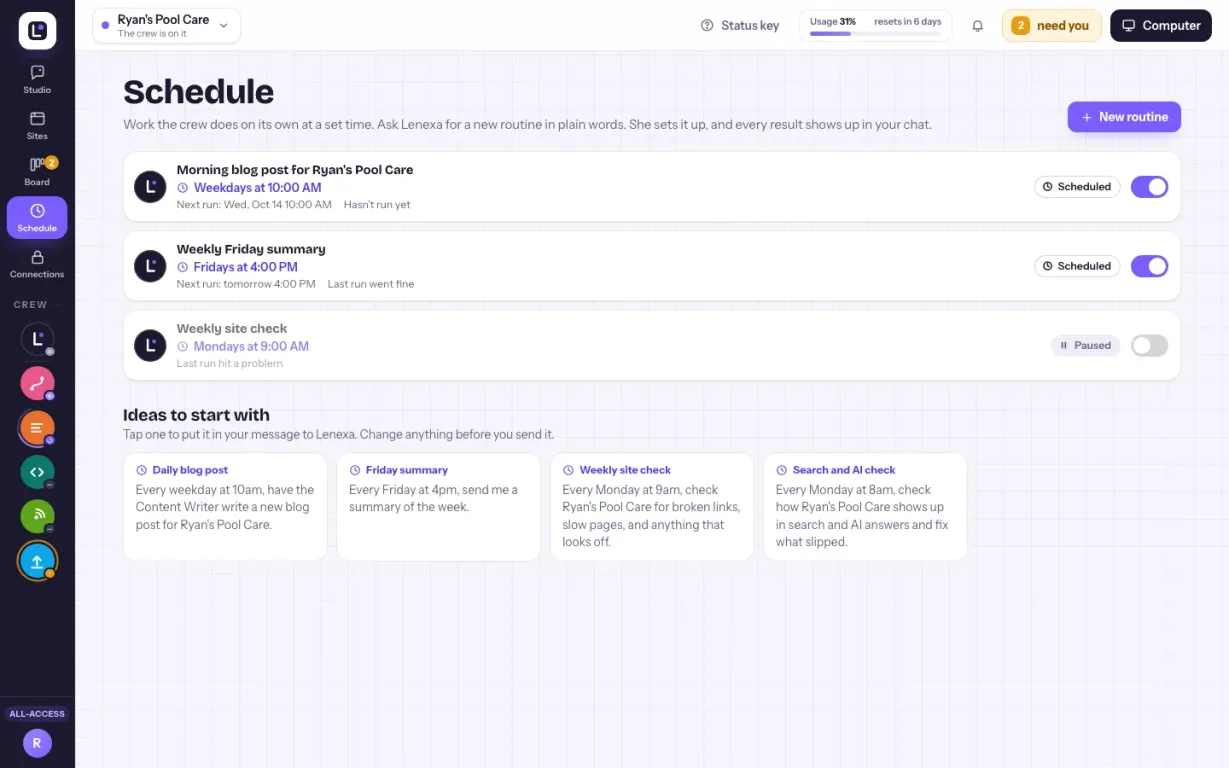The width and height of the screenshot is (1229, 768).
Task: Pick the Search and AI check idea card
Action: 865,507
